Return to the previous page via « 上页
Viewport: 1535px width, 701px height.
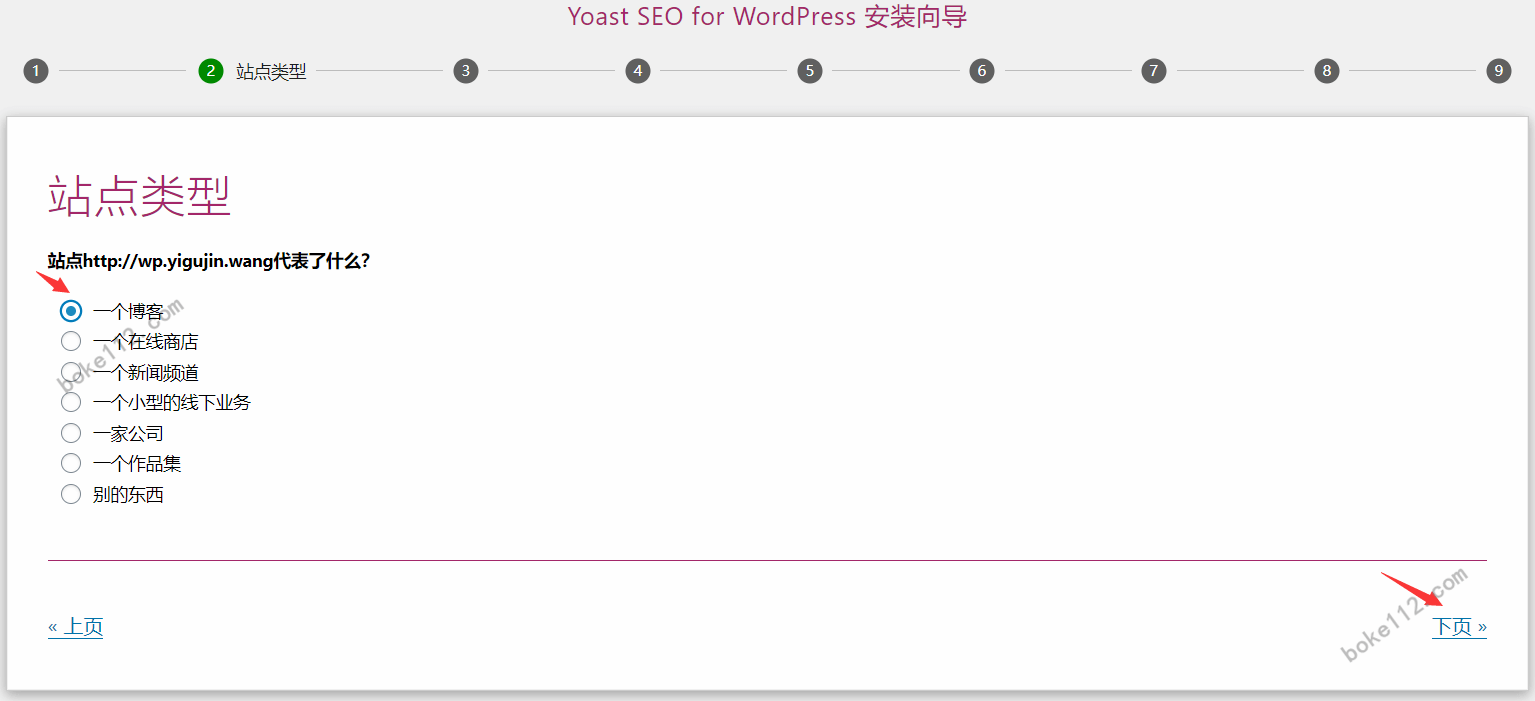[75, 627]
